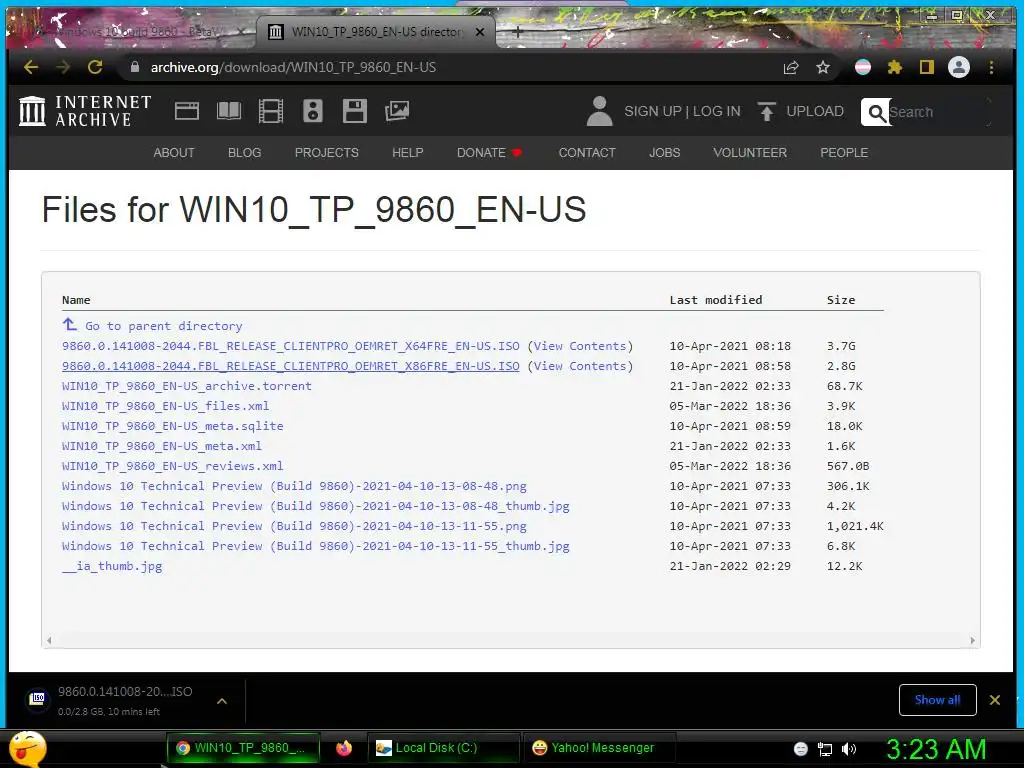Viewport: 1024px width, 768px height.
Task: Click the browser back arrow
Action: [x=31, y=67]
